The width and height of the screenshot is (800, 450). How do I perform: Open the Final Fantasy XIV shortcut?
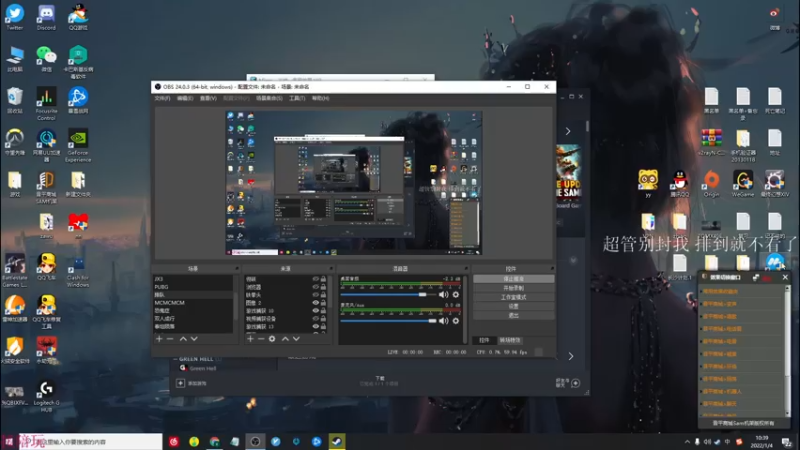(774, 184)
